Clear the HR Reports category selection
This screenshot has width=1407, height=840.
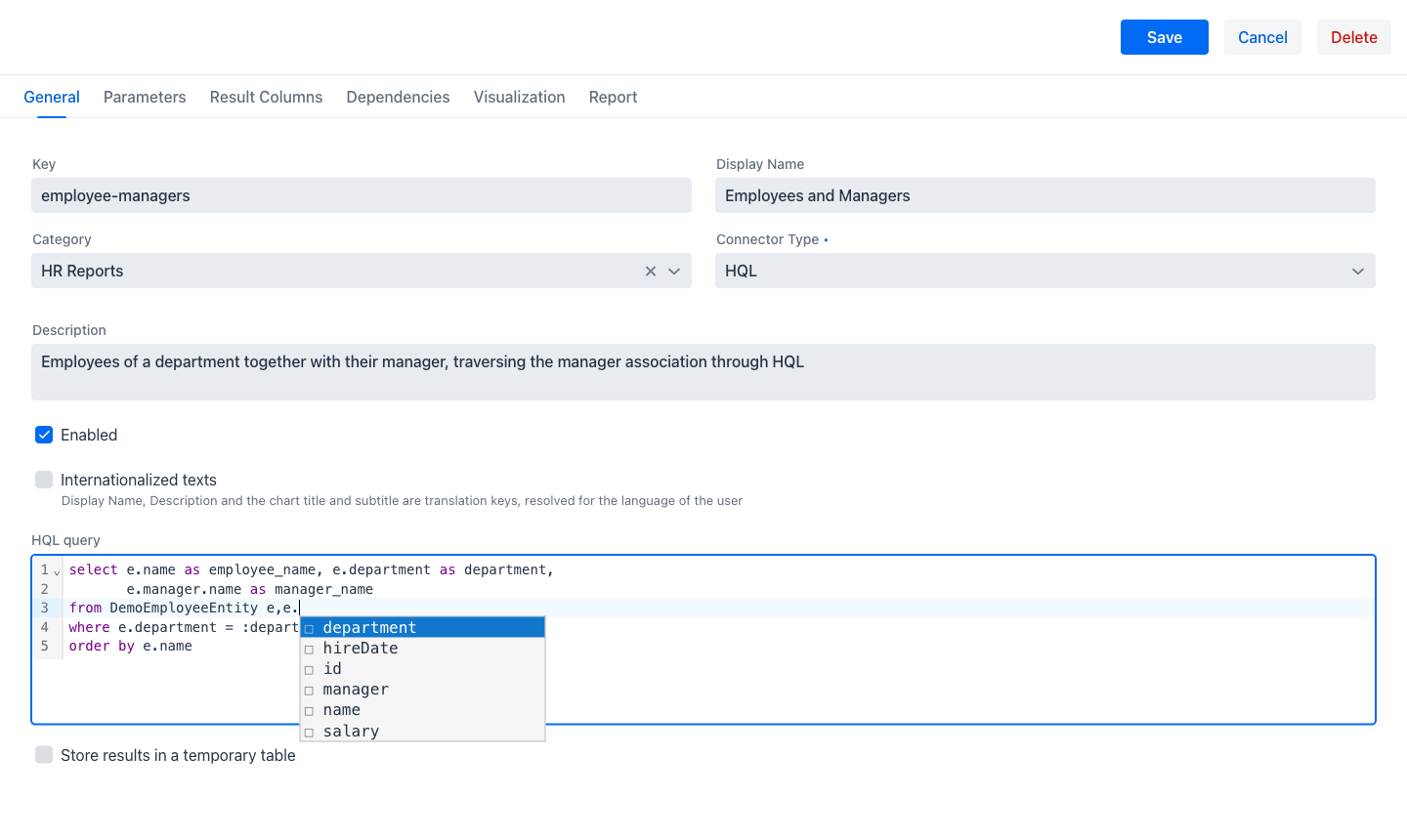[x=651, y=272]
